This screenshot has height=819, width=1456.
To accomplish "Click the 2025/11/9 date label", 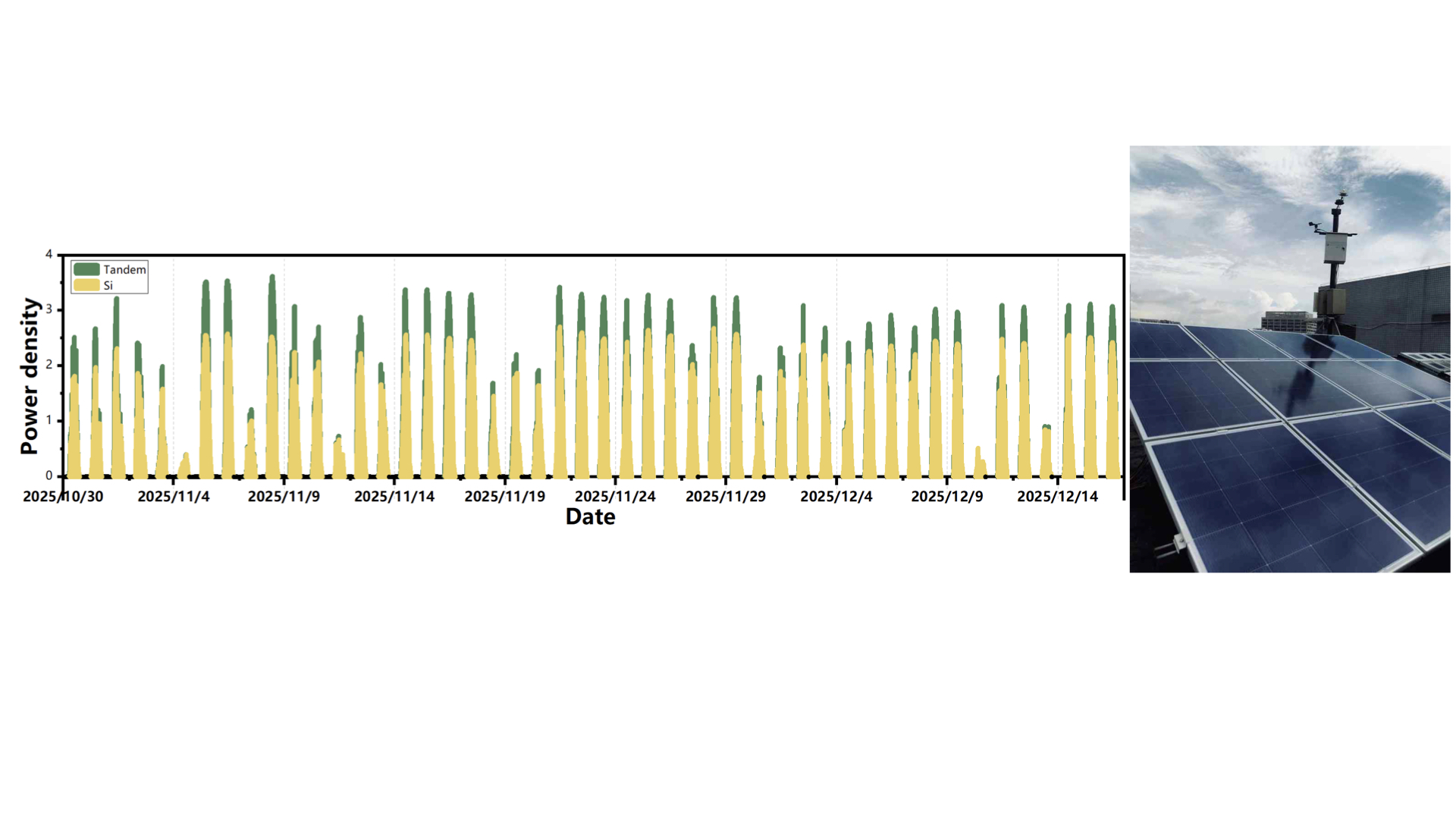I will (284, 497).
